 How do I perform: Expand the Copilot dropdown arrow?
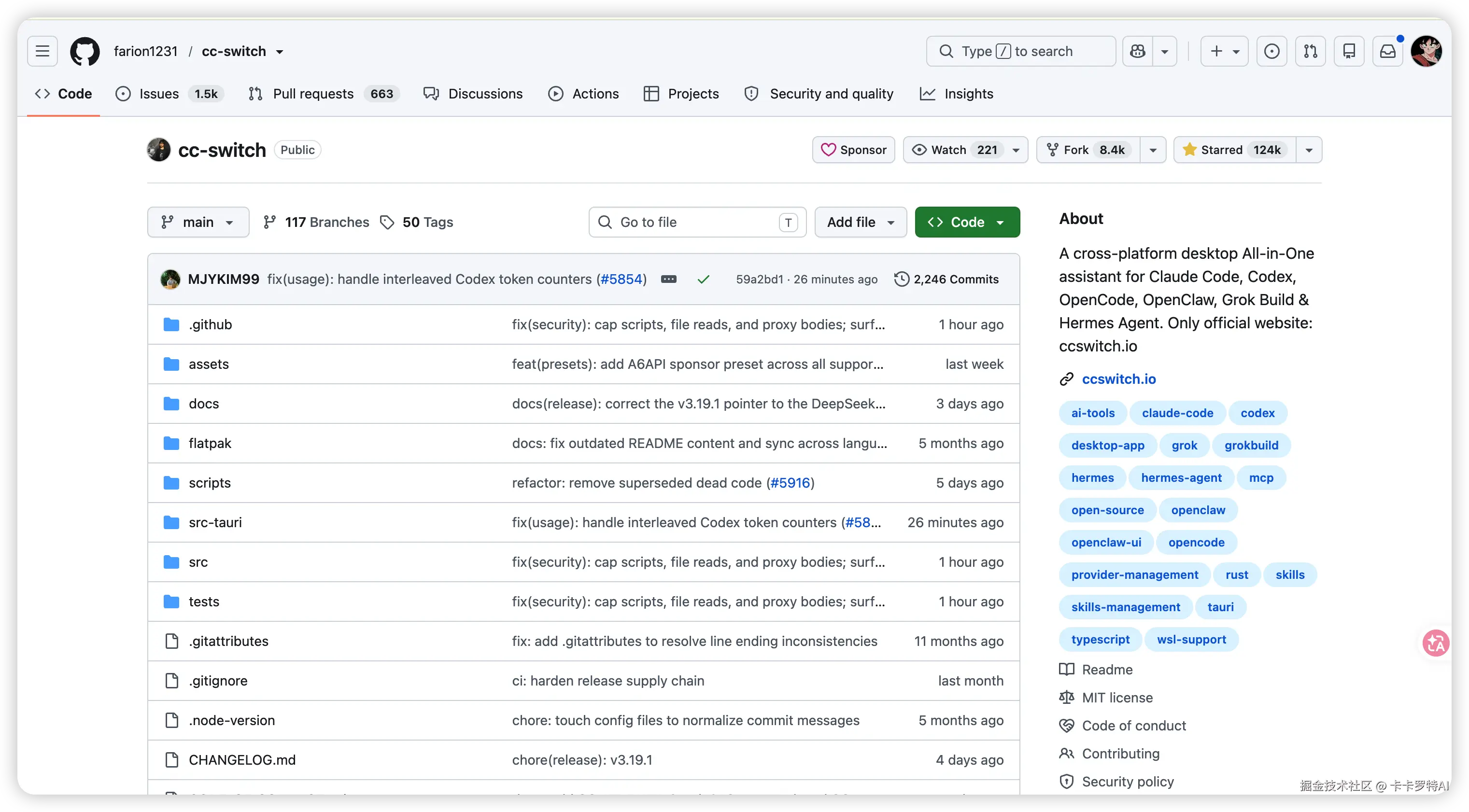pos(1165,51)
